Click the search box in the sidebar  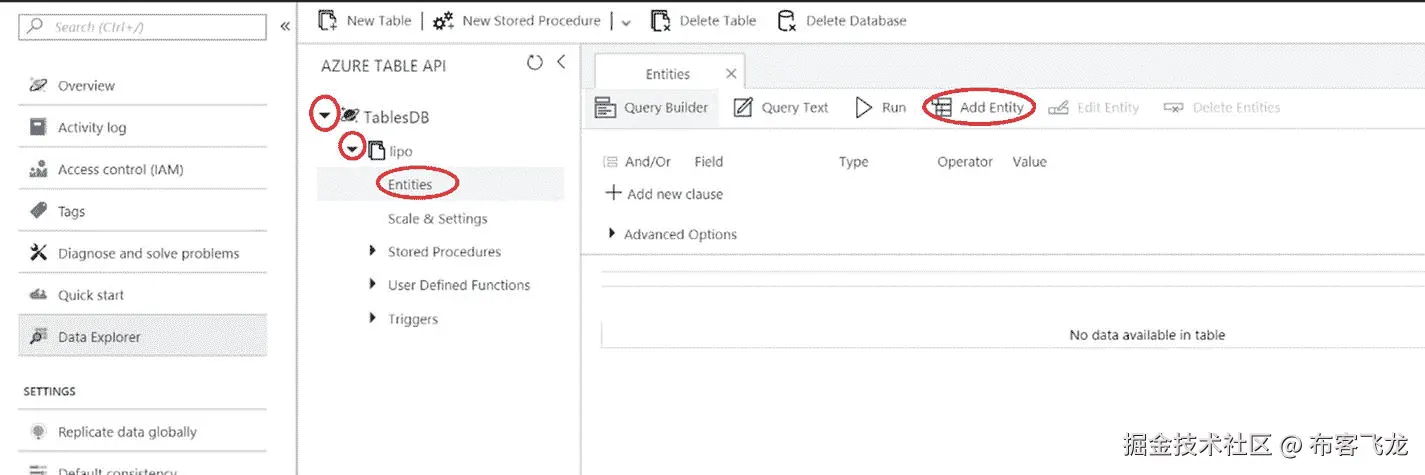(x=143, y=27)
